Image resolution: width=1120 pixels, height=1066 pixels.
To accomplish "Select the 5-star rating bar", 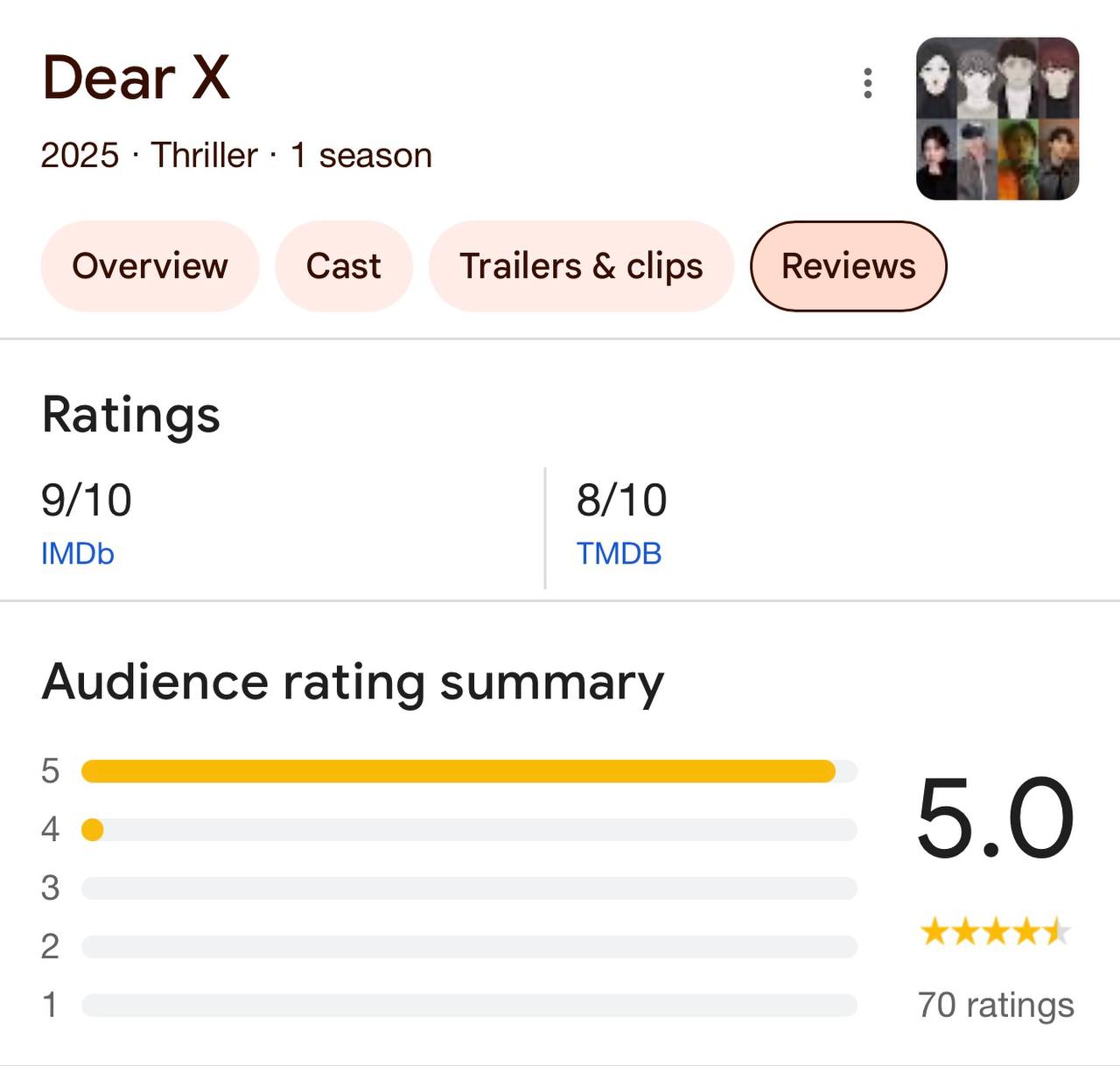I will point(468,771).
